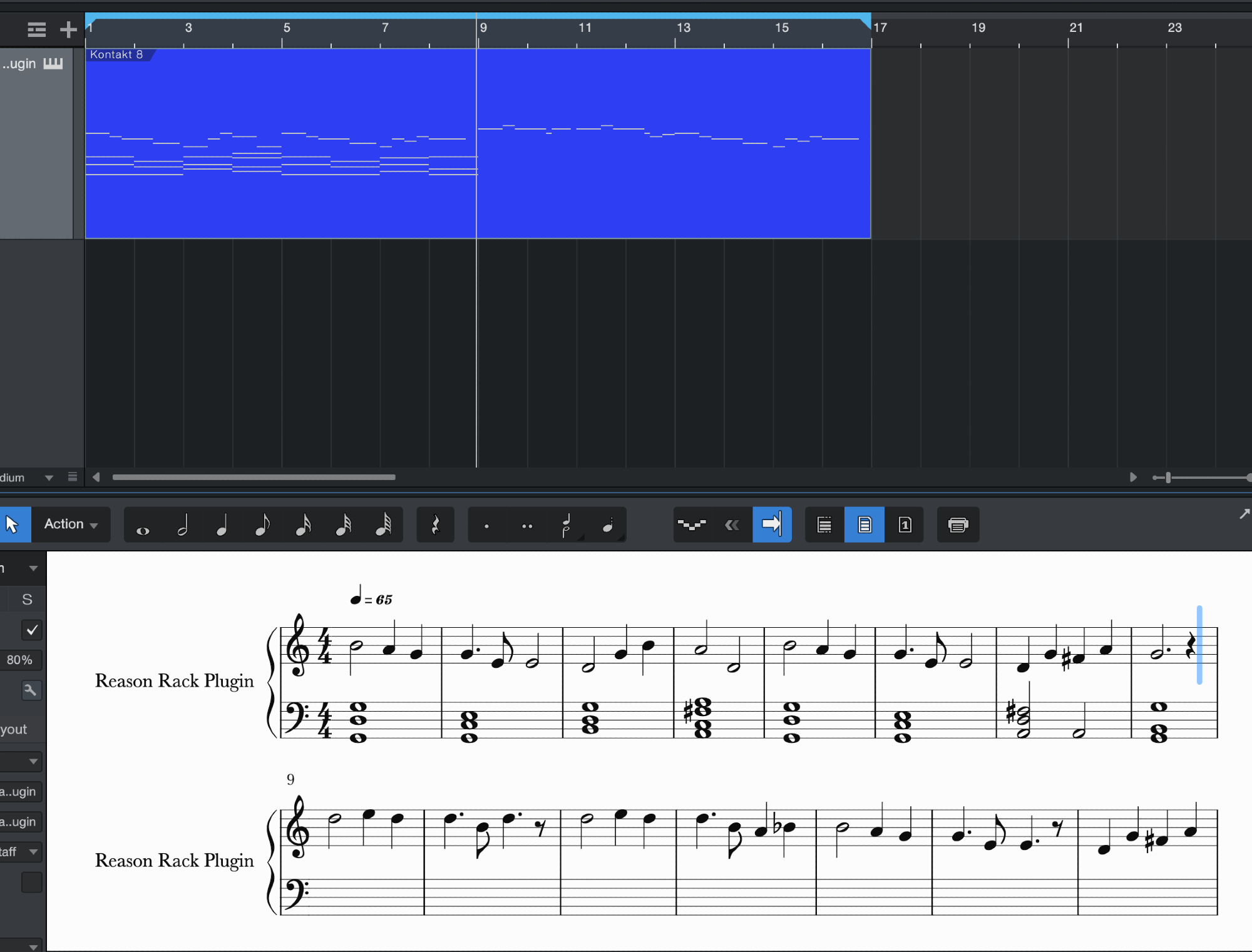This screenshot has width=1252, height=952.
Task: Switch to single page view icon
Action: click(x=905, y=525)
